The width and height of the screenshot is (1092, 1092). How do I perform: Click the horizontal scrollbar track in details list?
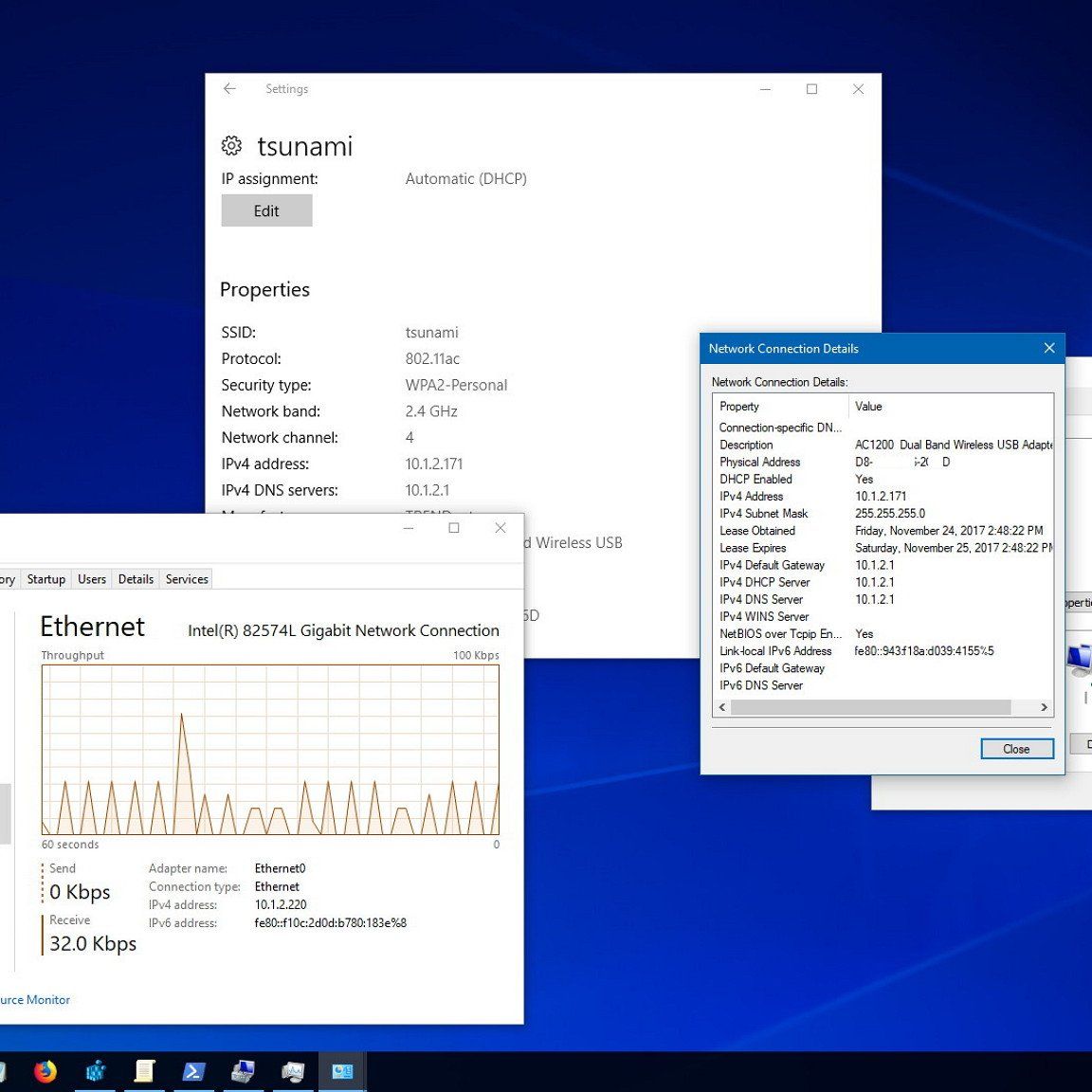(x=1024, y=707)
